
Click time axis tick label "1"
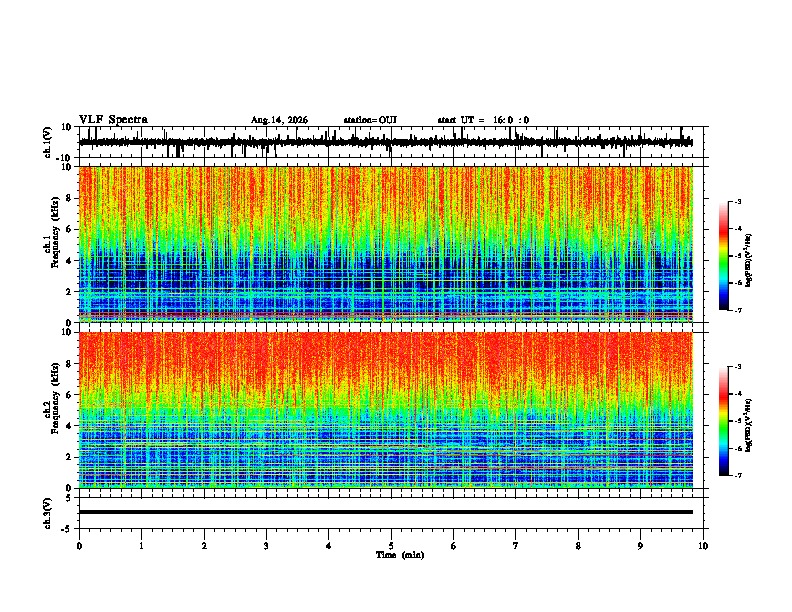141,546
